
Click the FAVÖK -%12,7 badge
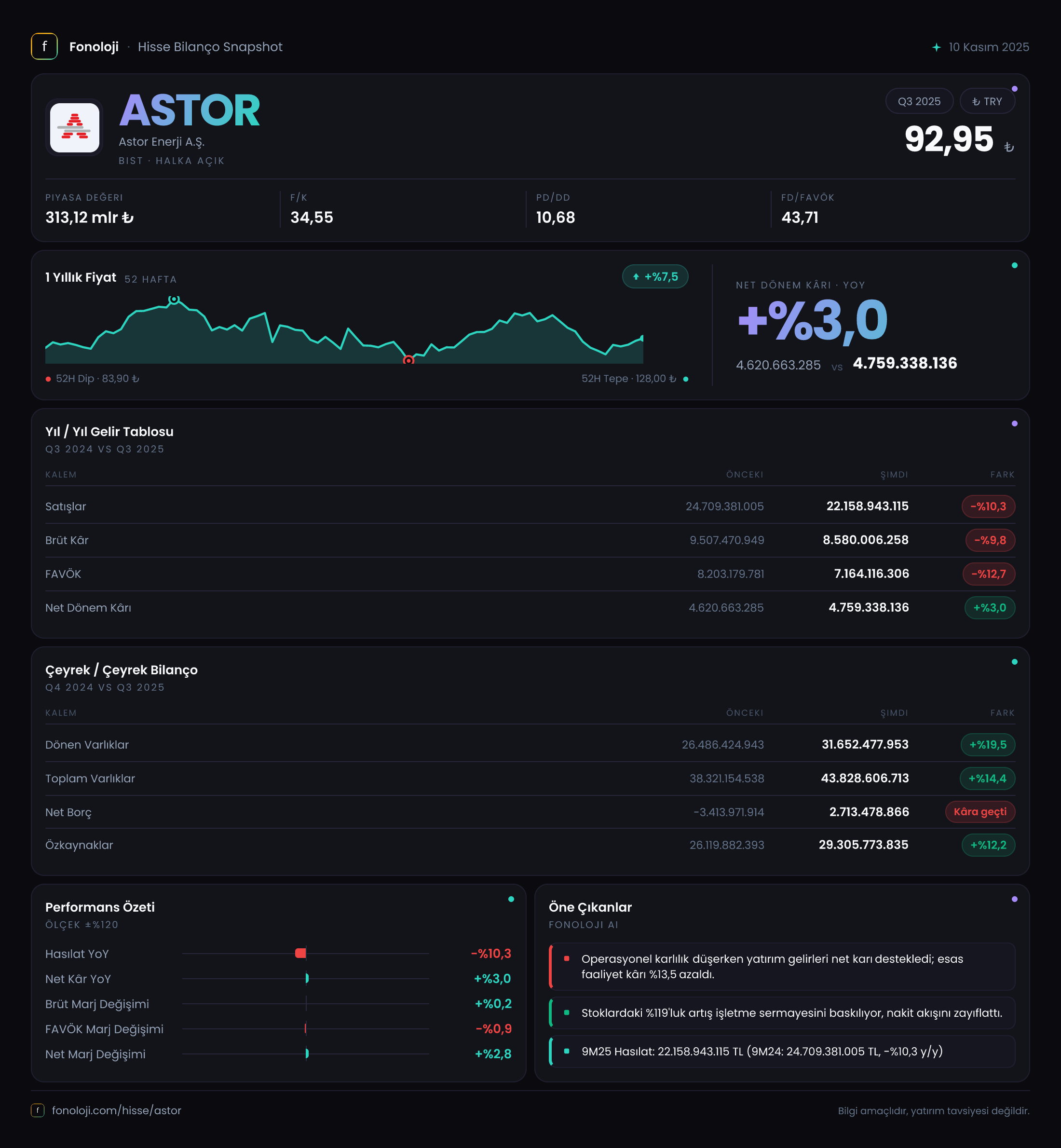click(989, 574)
